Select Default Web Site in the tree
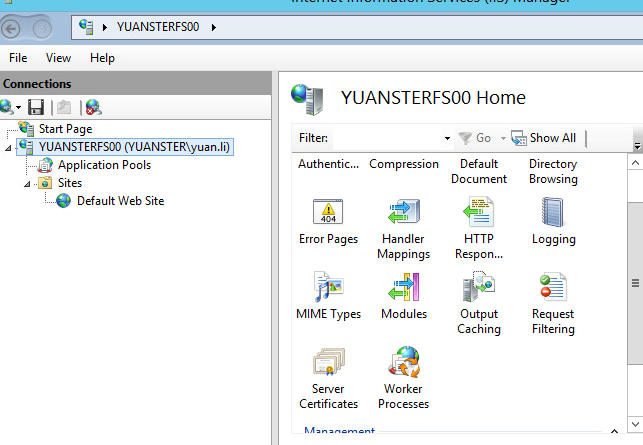This screenshot has width=643, height=445. [x=121, y=201]
